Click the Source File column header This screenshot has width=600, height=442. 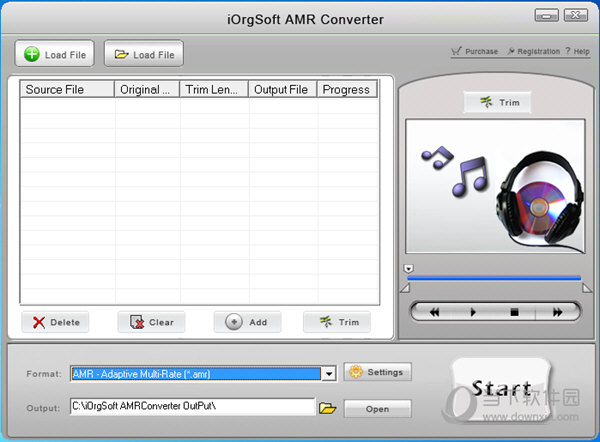(x=67, y=90)
